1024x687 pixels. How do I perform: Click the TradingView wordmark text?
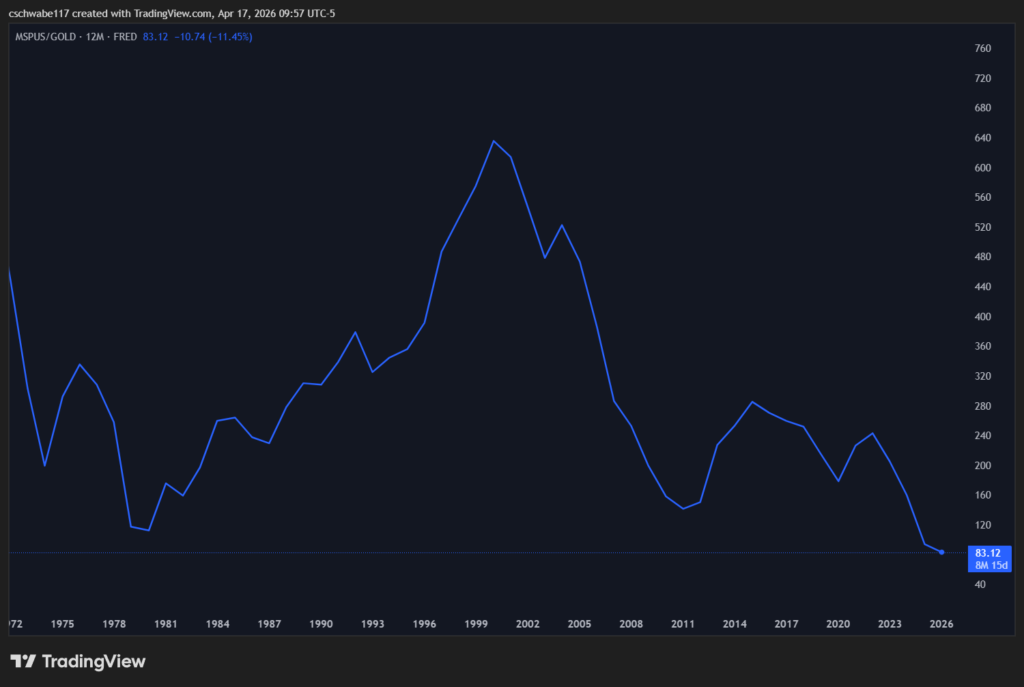[x=95, y=661]
